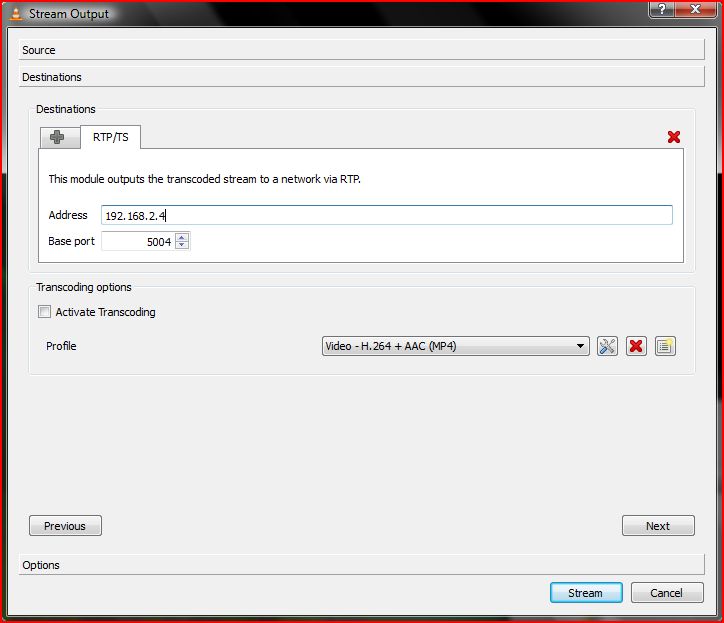Expand the Source section
This screenshot has width=724, height=623.
(x=361, y=50)
